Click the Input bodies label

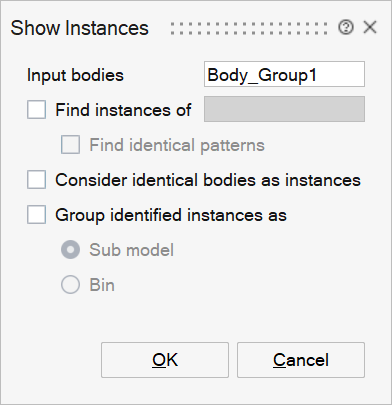(x=75, y=75)
